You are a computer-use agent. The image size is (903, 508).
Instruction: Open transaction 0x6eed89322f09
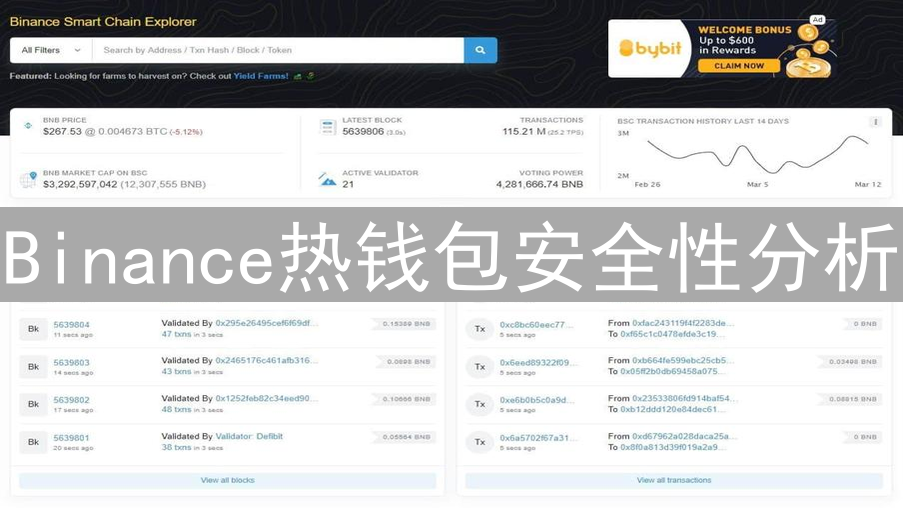tap(538, 363)
